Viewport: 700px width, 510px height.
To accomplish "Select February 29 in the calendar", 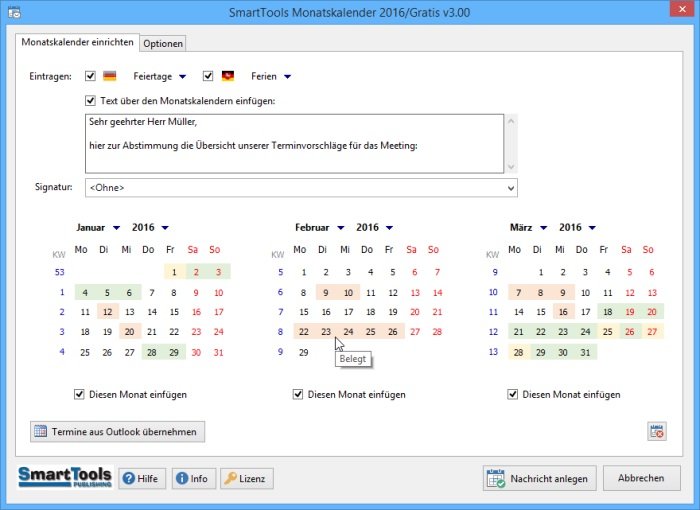I will tap(304, 352).
